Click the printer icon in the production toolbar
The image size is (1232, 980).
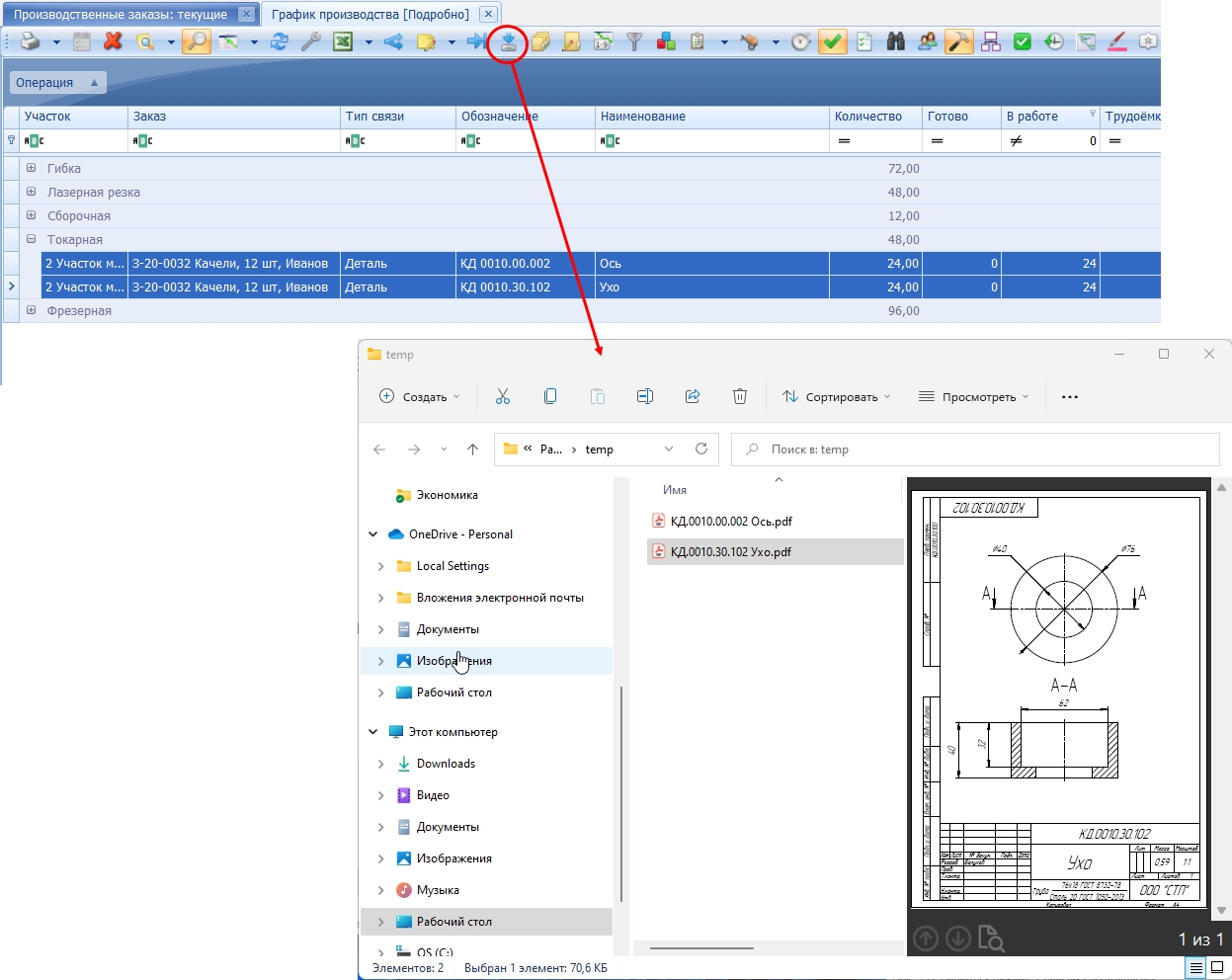click(x=31, y=41)
